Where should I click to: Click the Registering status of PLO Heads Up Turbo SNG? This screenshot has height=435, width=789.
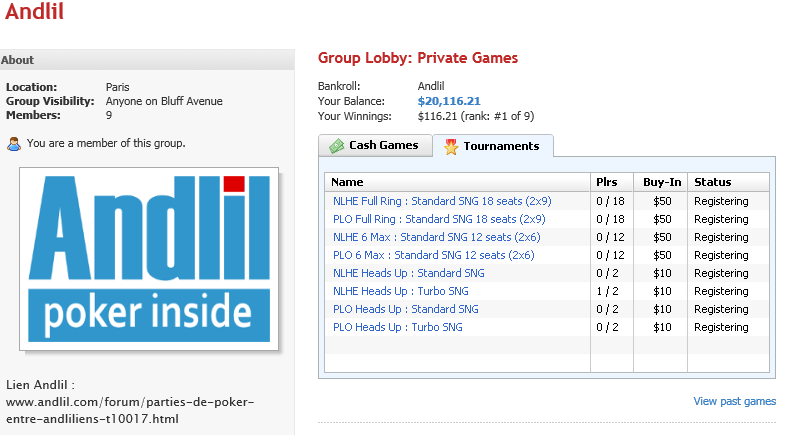(721, 327)
